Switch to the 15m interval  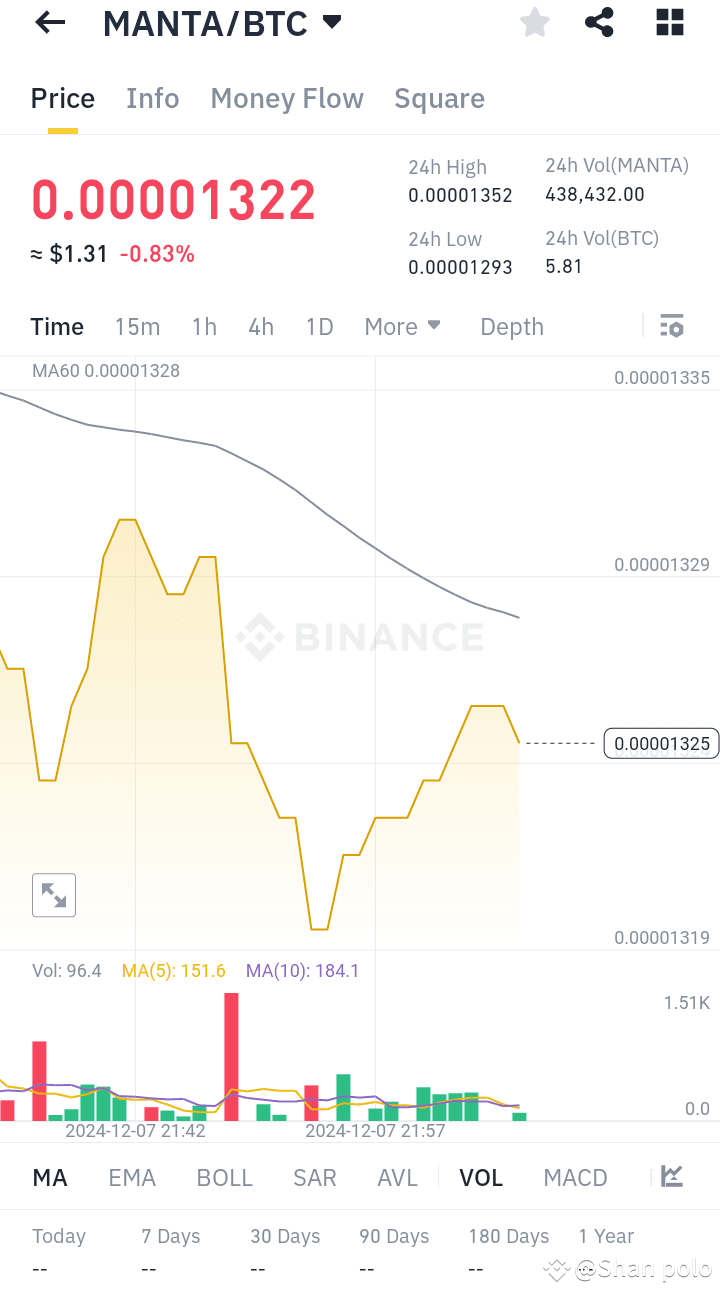pyautogui.click(x=137, y=326)
